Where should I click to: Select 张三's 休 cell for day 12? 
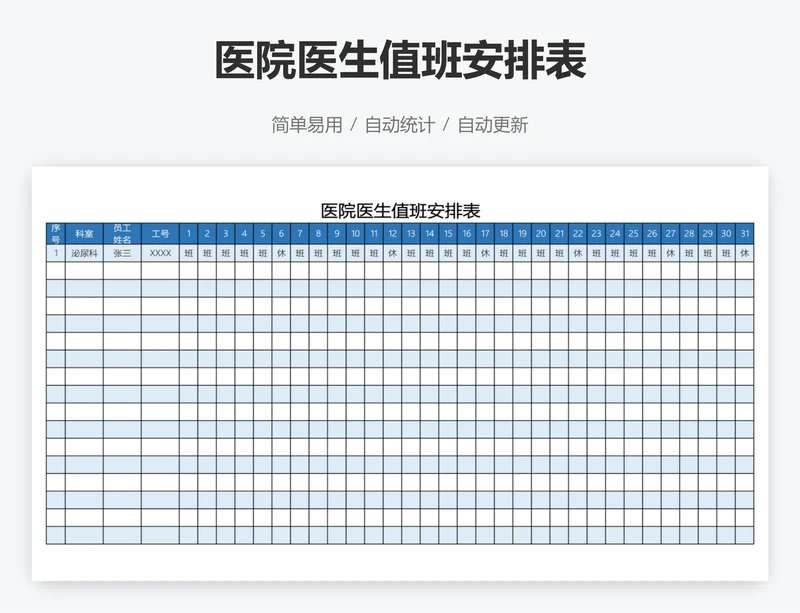(392, 253)
